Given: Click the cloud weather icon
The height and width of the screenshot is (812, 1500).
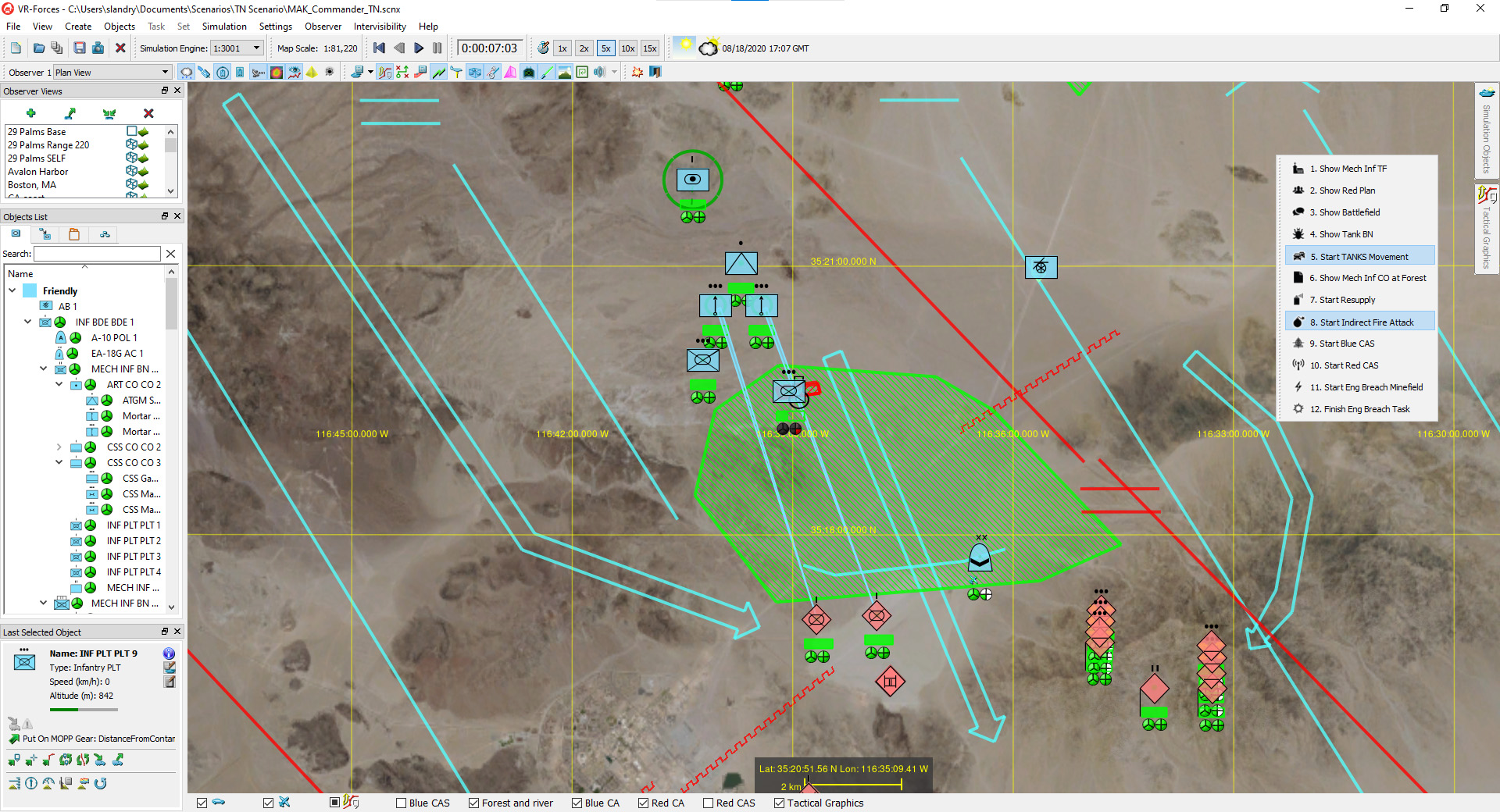Looking at the screenshot, I should pos(709,48).
